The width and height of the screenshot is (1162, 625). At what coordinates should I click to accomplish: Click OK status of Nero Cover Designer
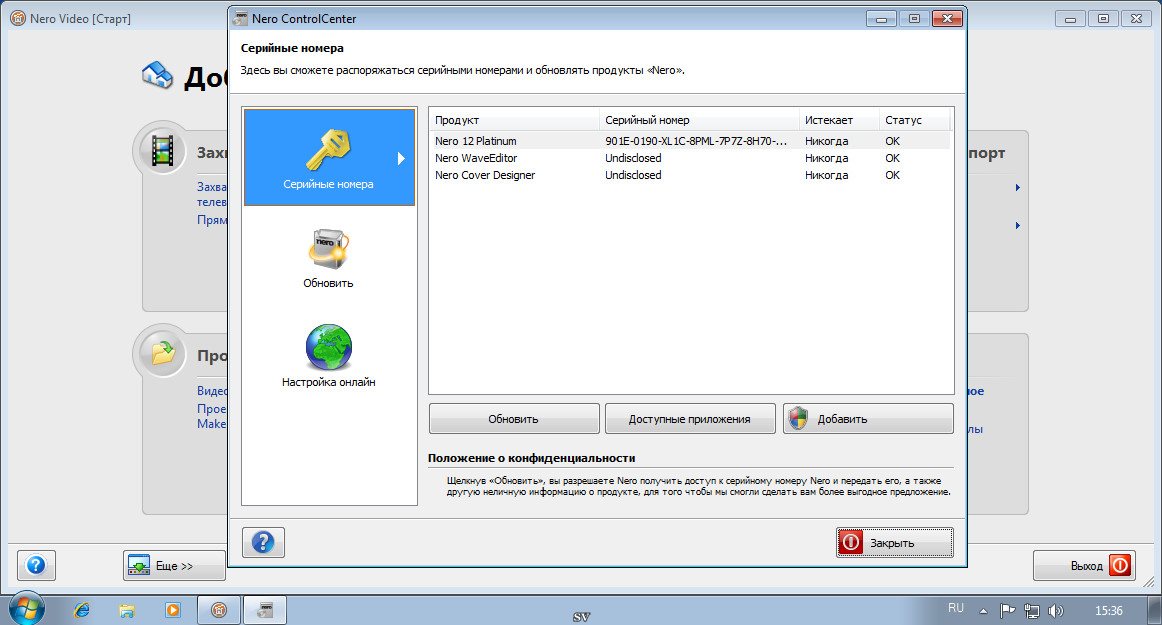[x=892, y=175]
